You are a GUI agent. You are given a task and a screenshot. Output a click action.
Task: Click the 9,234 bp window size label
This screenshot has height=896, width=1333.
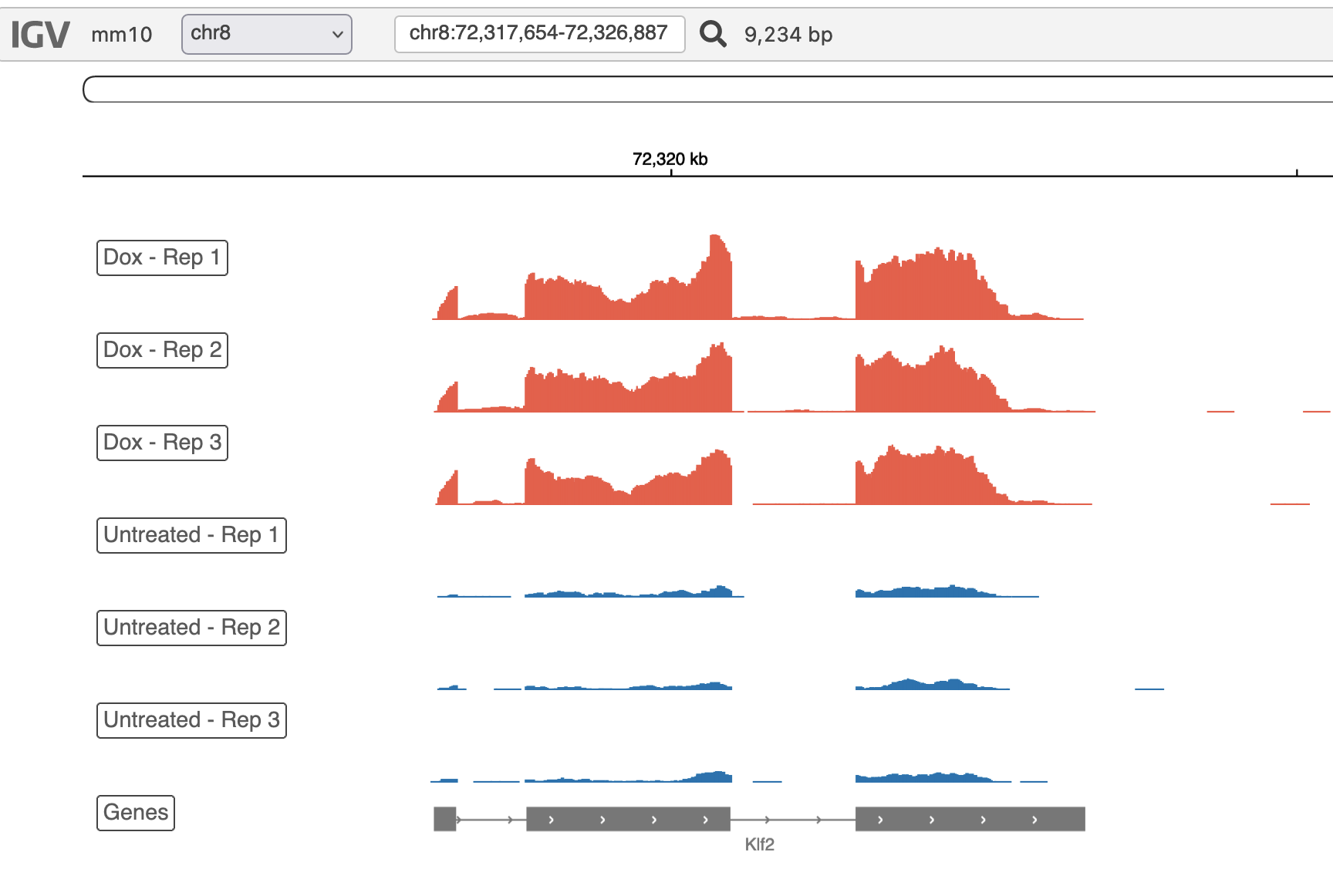click(788, 35)
